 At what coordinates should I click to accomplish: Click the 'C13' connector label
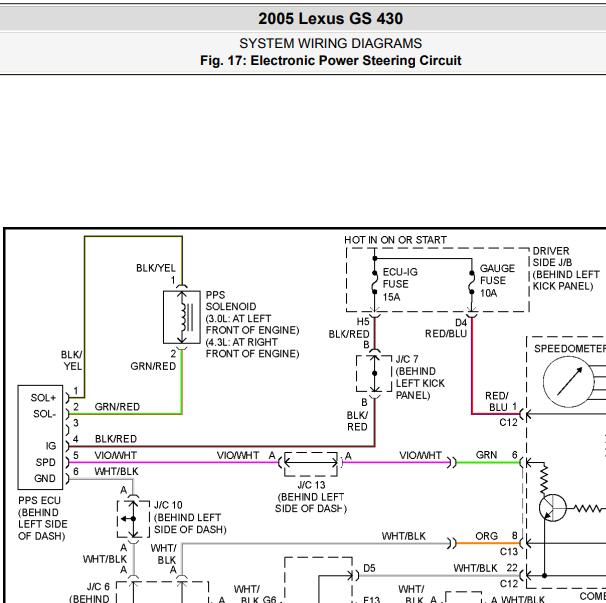click(509, 552)
